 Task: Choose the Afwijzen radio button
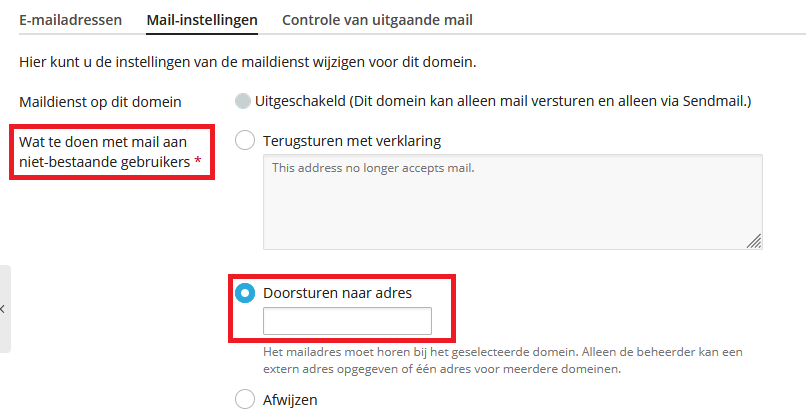(245, 399)
